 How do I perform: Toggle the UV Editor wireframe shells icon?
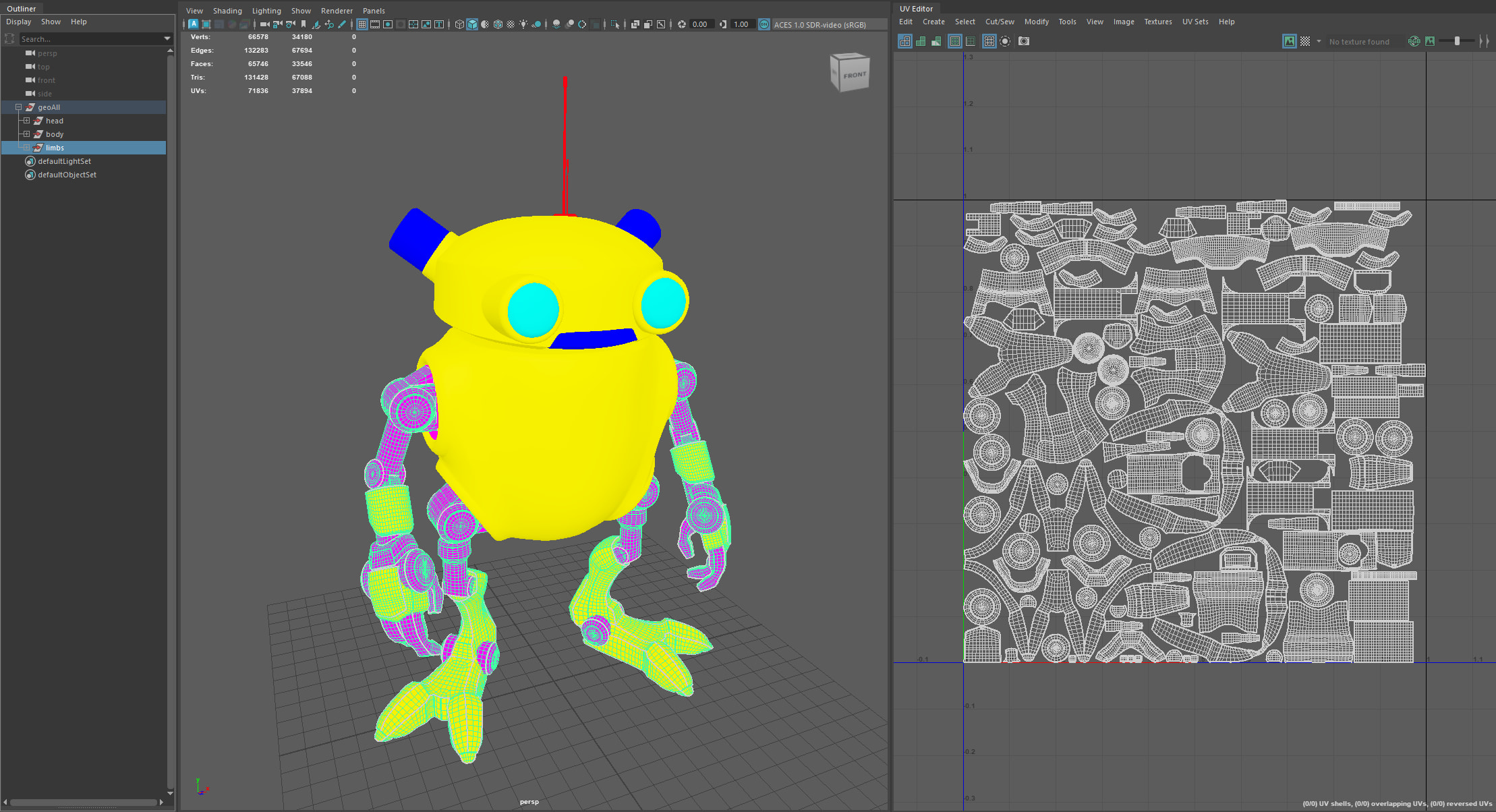905,41
